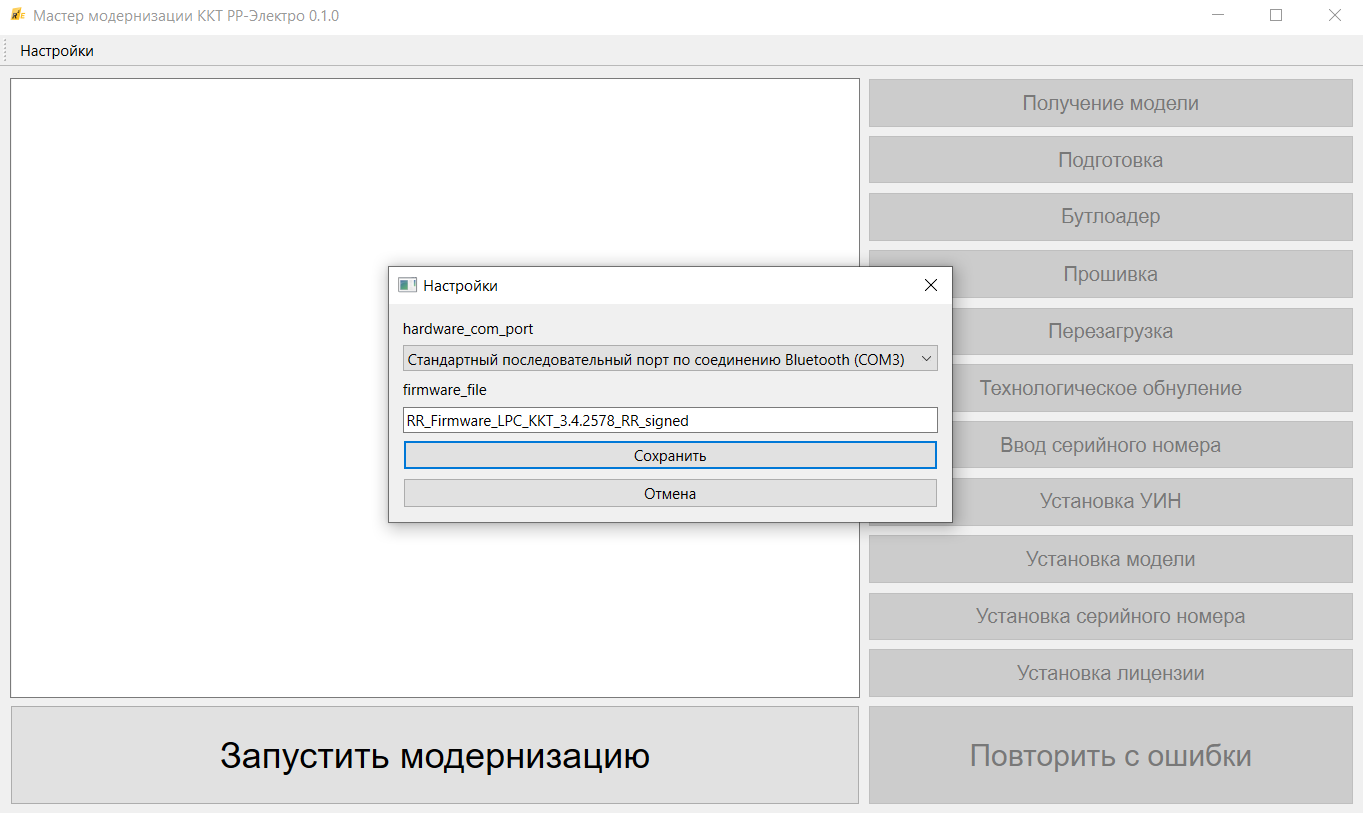
Task: Click the app icon in title bar
Action: point(17,15)
